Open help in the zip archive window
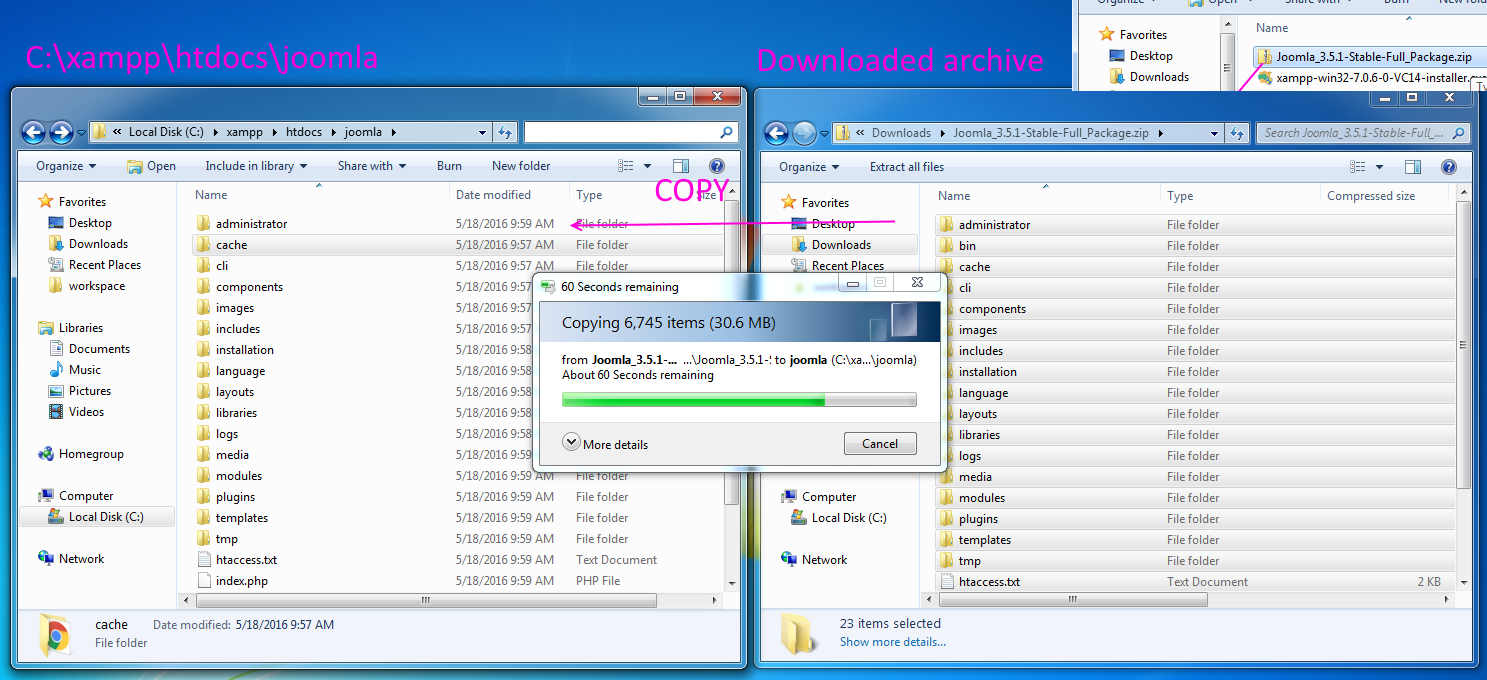The height and width of the screenshot is (680, 1487). coord(1448,167)
